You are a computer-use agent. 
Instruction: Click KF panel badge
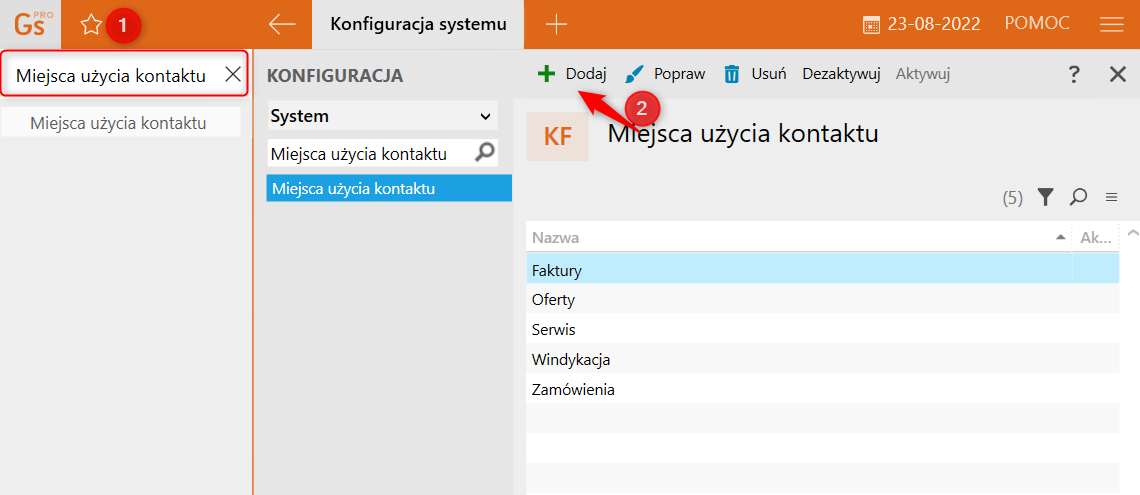(558, 137)
